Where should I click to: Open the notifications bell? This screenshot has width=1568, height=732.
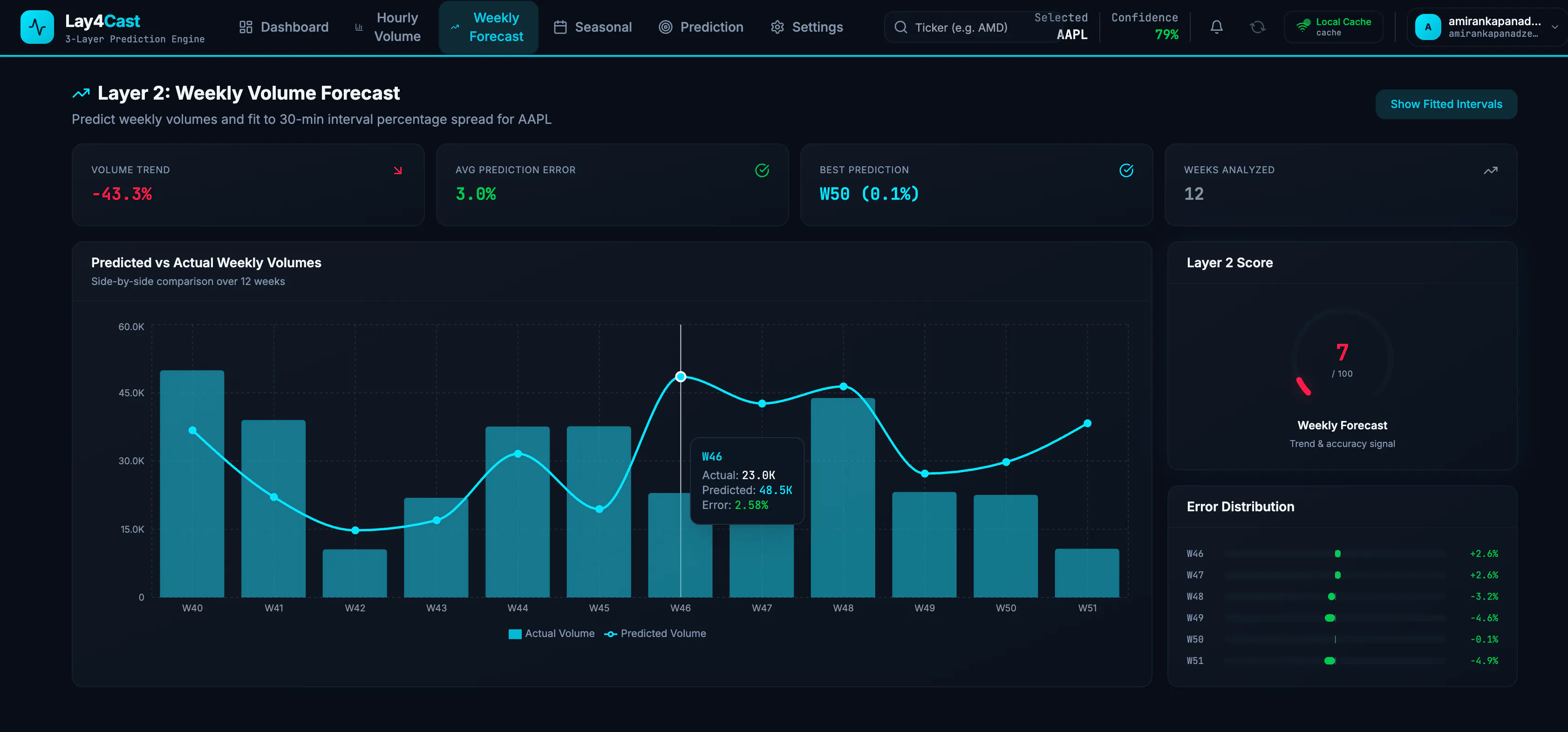(x=1216, y=27)
